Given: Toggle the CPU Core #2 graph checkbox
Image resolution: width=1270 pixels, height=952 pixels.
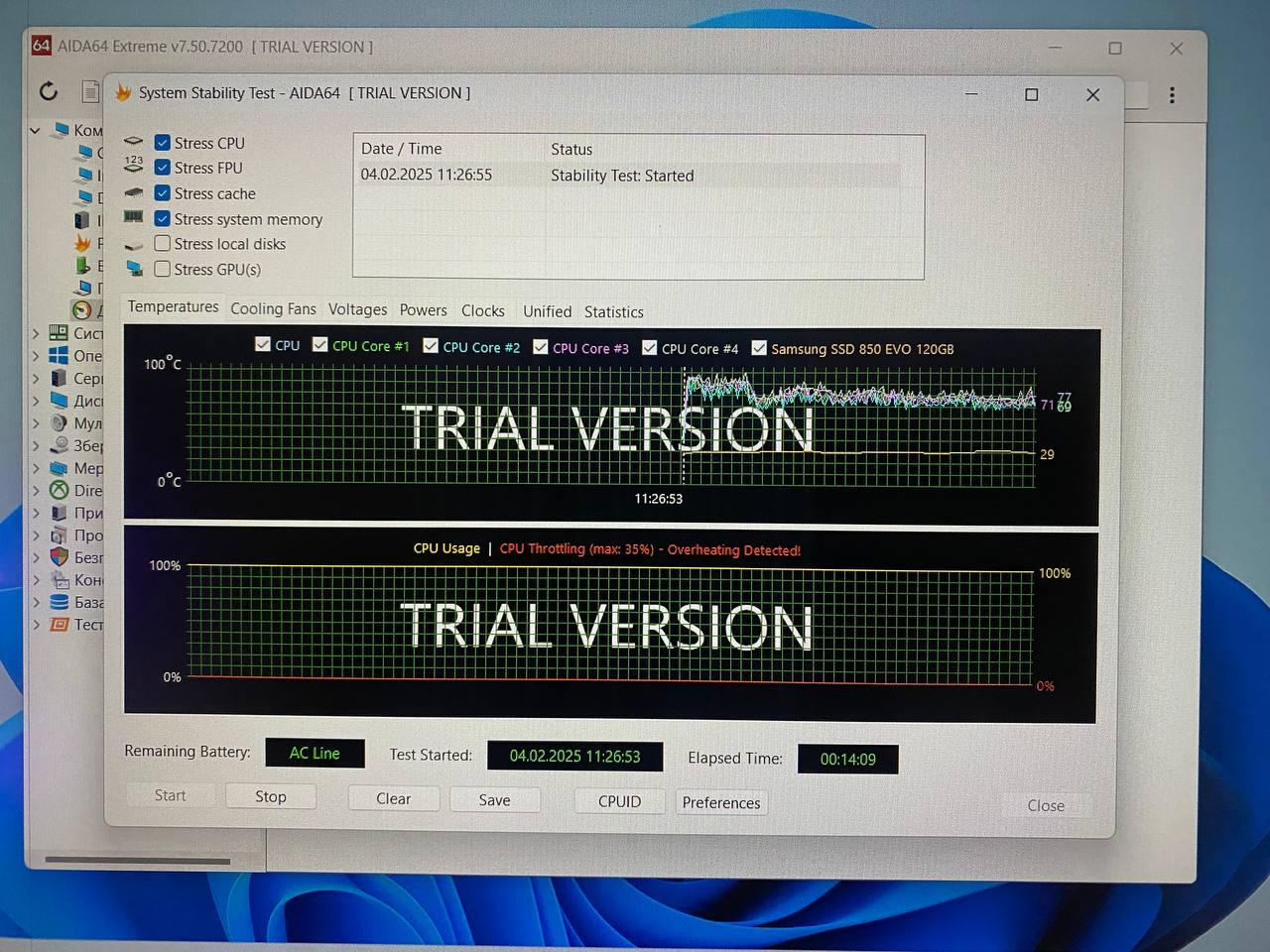Looking at the screenshot, I should pyautogui.click(x=431, y=345).
